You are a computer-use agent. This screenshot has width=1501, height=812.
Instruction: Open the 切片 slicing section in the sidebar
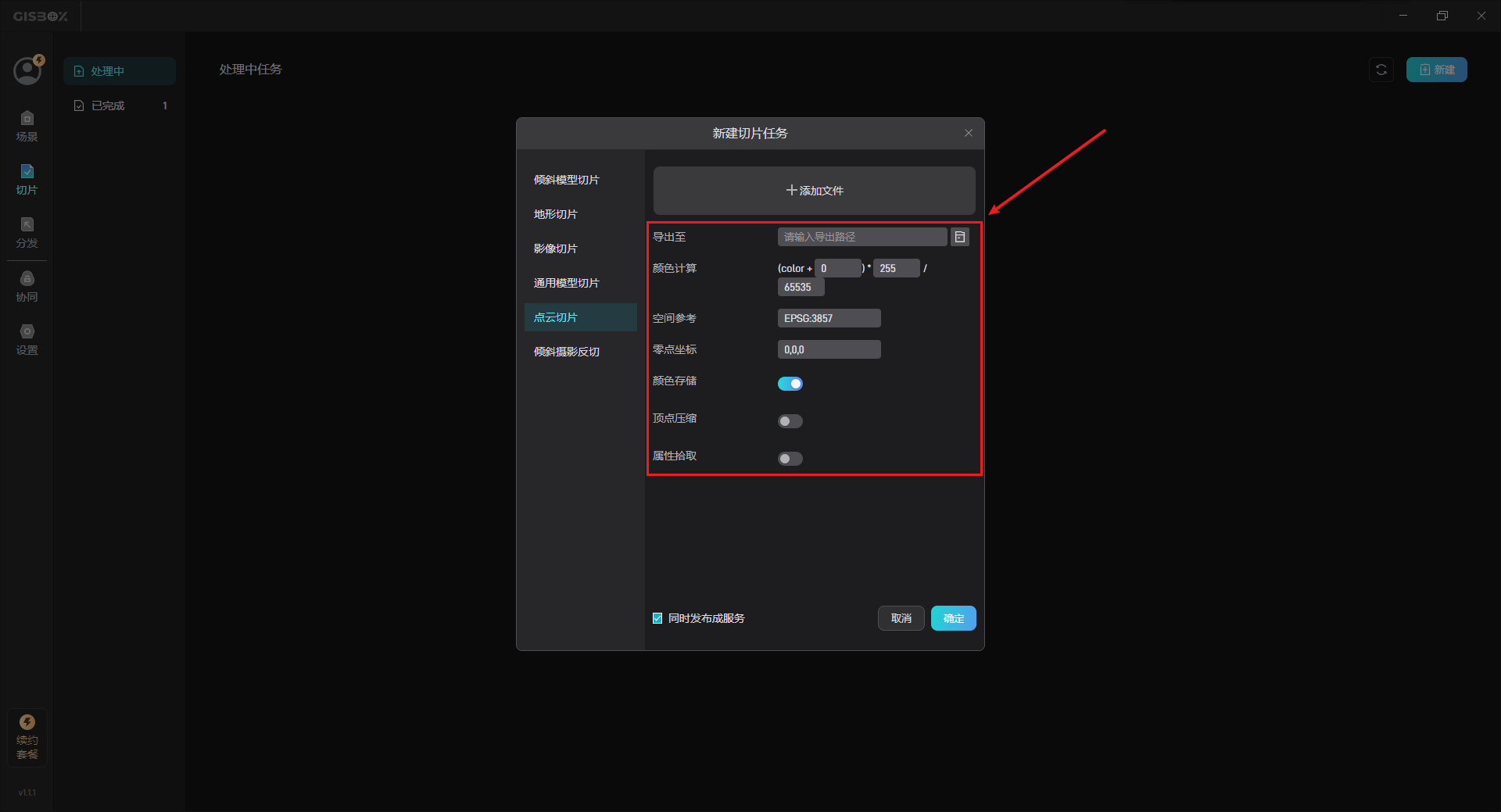point(27,180)
